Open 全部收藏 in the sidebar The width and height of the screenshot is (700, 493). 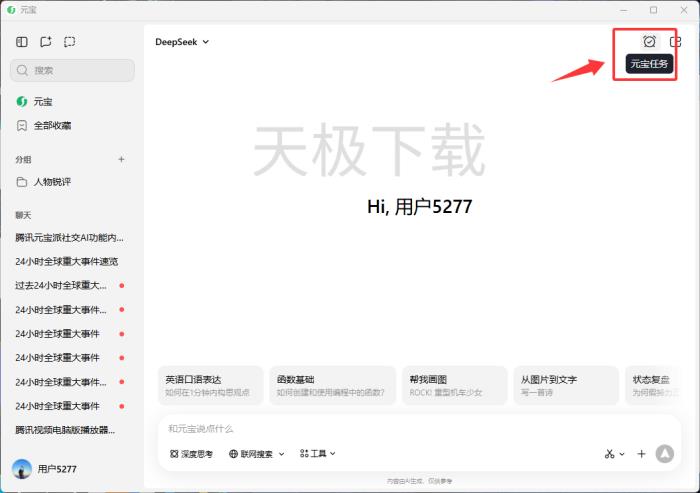(52, 126)
